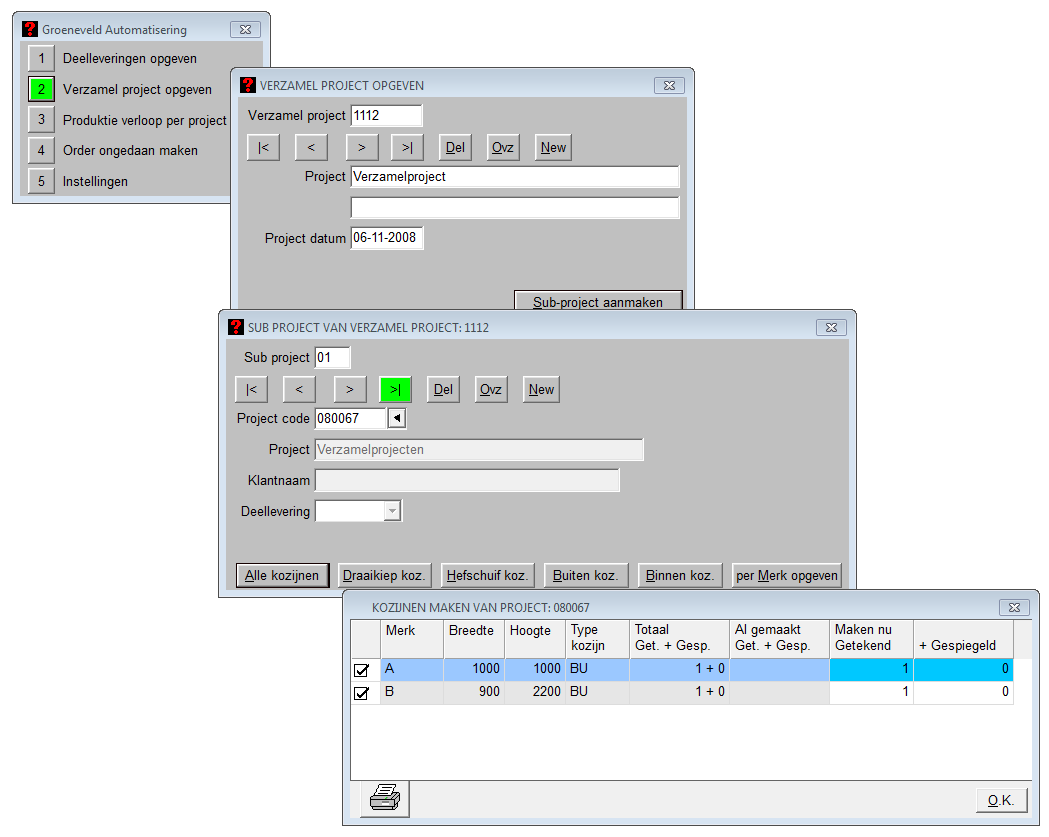Go to first sub project record
Screen dimensions: 1049x837
click(251, 390)
